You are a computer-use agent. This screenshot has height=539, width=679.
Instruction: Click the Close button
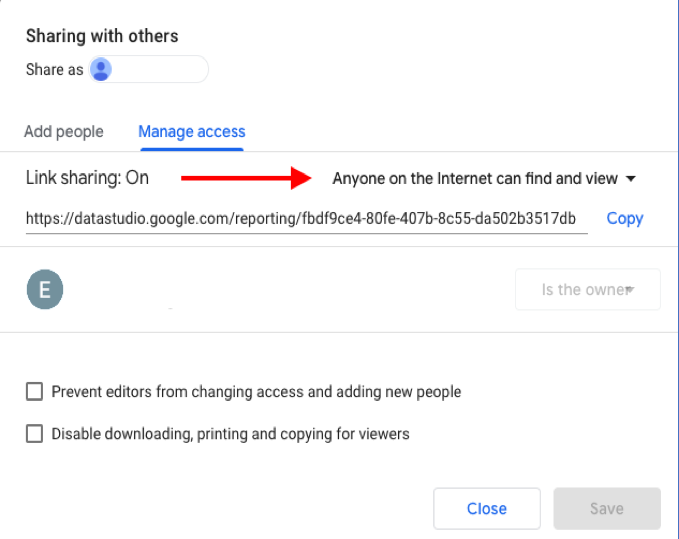point(487,509)
